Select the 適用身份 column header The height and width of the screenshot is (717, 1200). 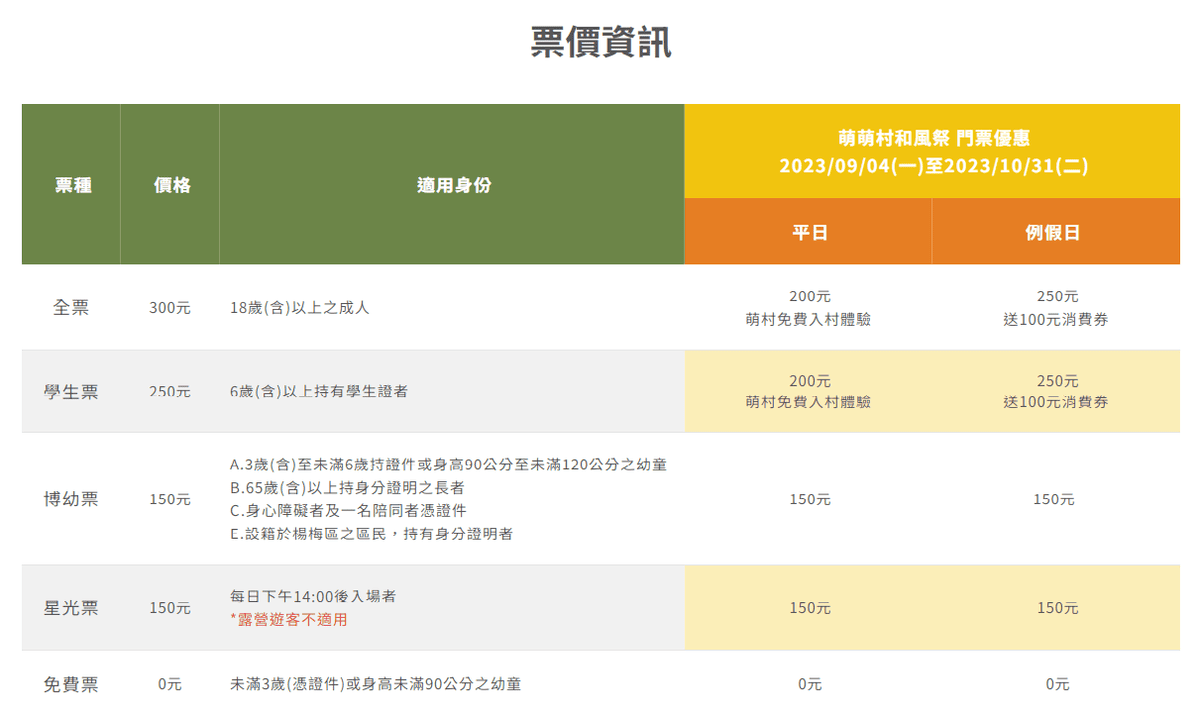click(453, 185)
